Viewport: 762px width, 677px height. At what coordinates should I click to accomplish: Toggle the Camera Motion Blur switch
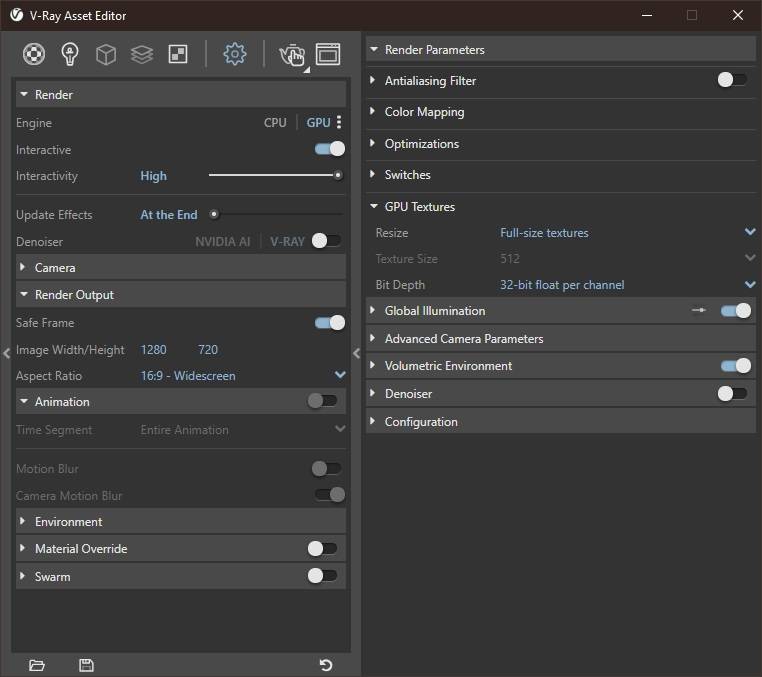pyautogui.click(x=330, y=495)
